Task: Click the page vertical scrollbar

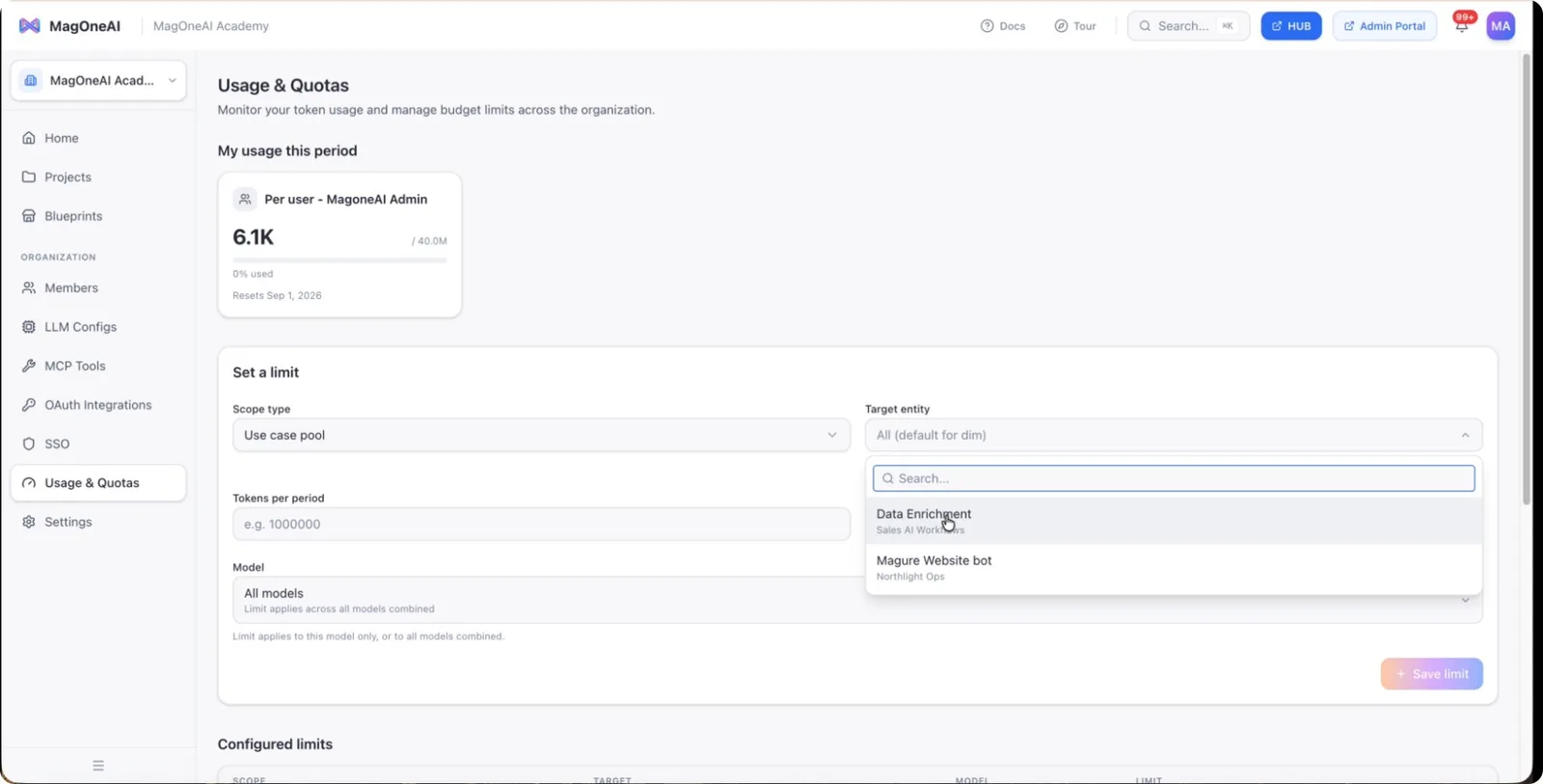Action: [1527, 280]
